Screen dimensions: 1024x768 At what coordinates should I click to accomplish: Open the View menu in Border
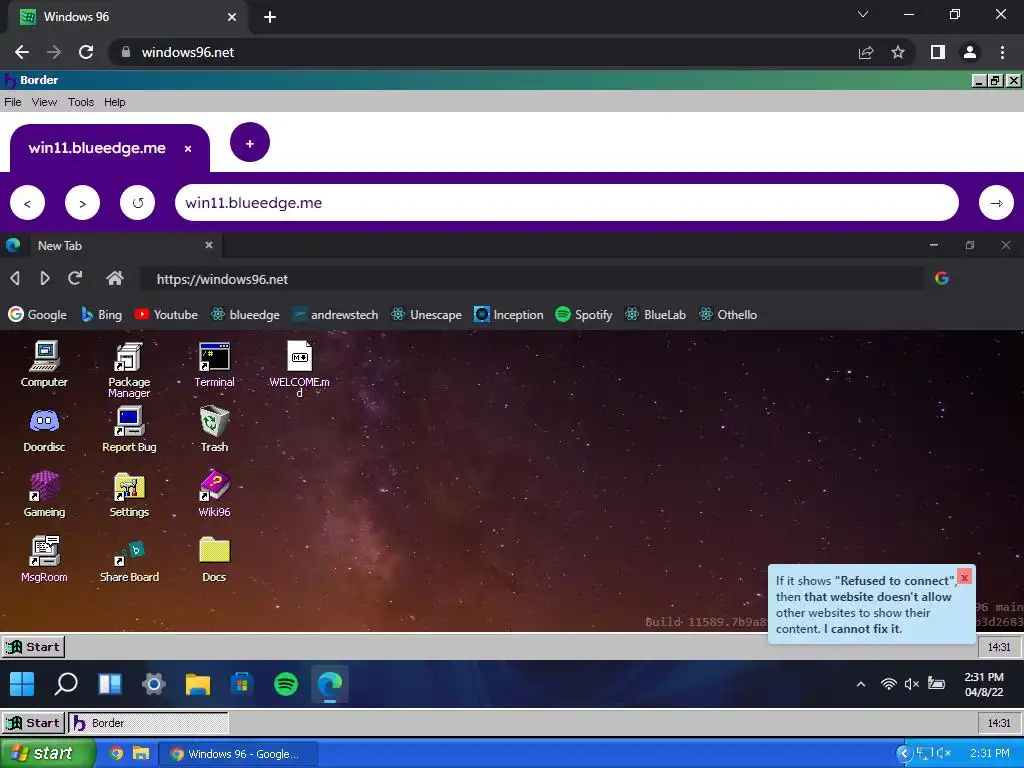click(x=44, y=102)
